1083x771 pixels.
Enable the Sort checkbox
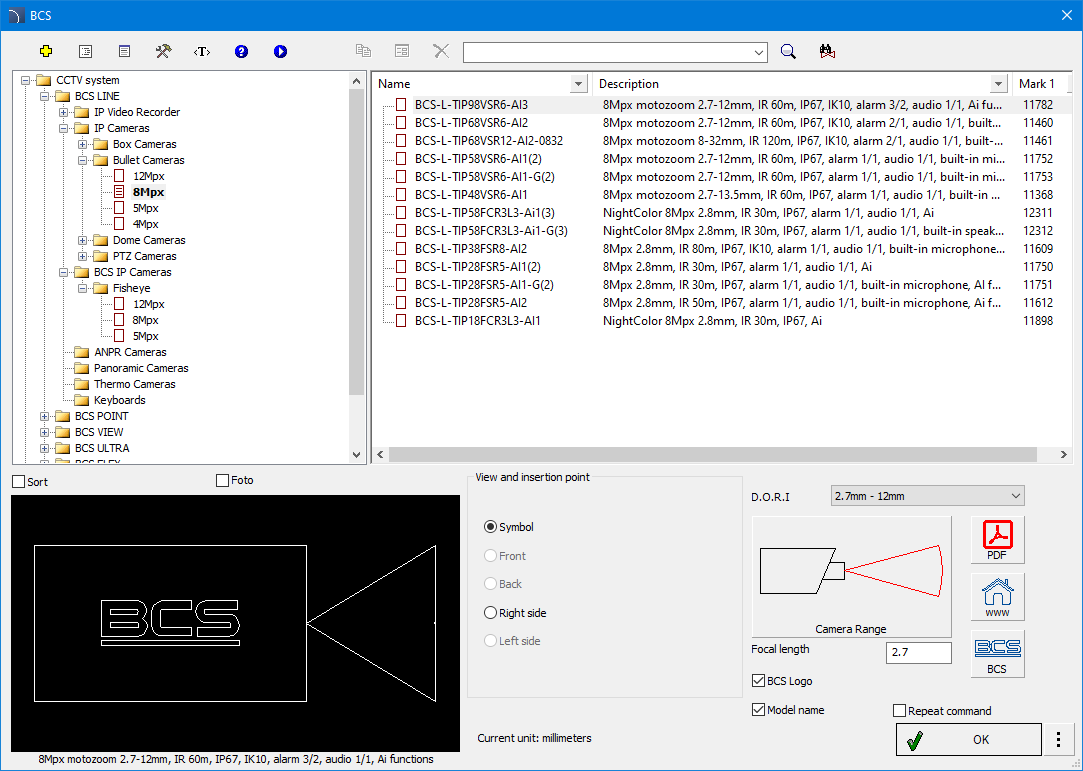(x=19, y=482)
